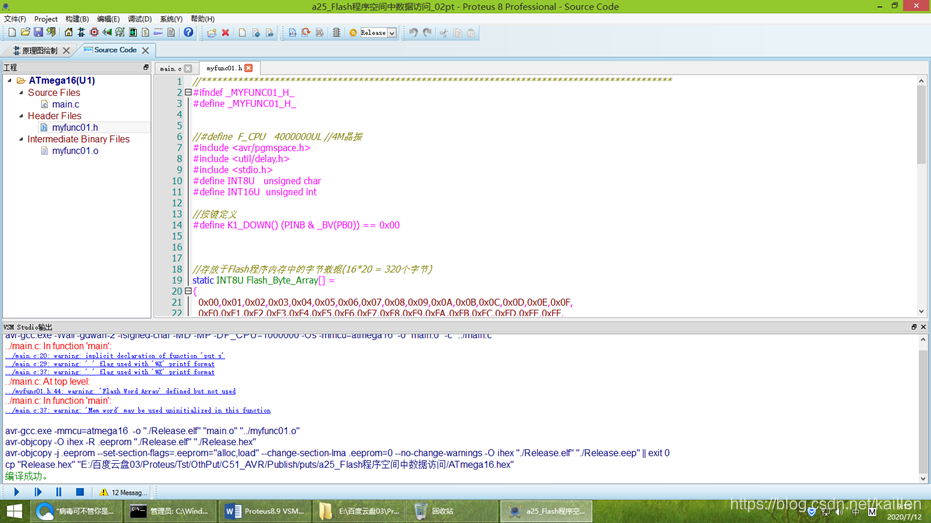Image resolution: width=931 pixels, height=523 pixels.
Task: Launch the 3D Visualizer icon
Action: pos(107,33)
